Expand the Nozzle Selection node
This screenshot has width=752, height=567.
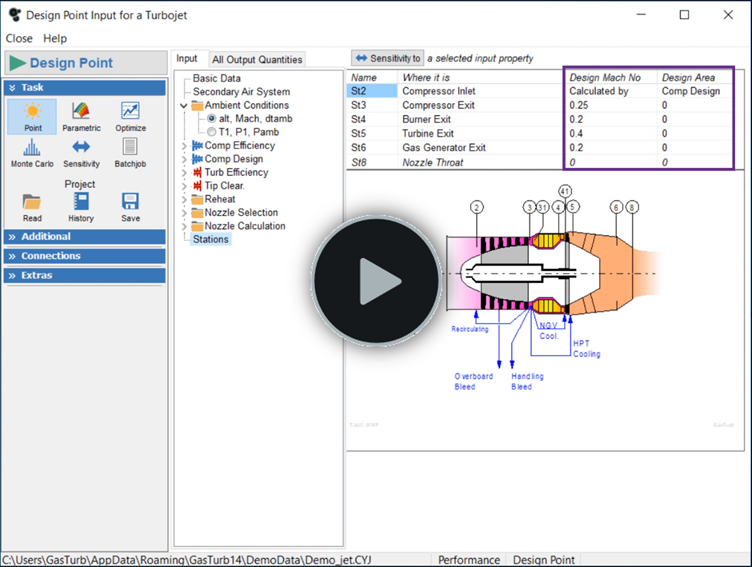pyautogui.click(x=184, y=213)
